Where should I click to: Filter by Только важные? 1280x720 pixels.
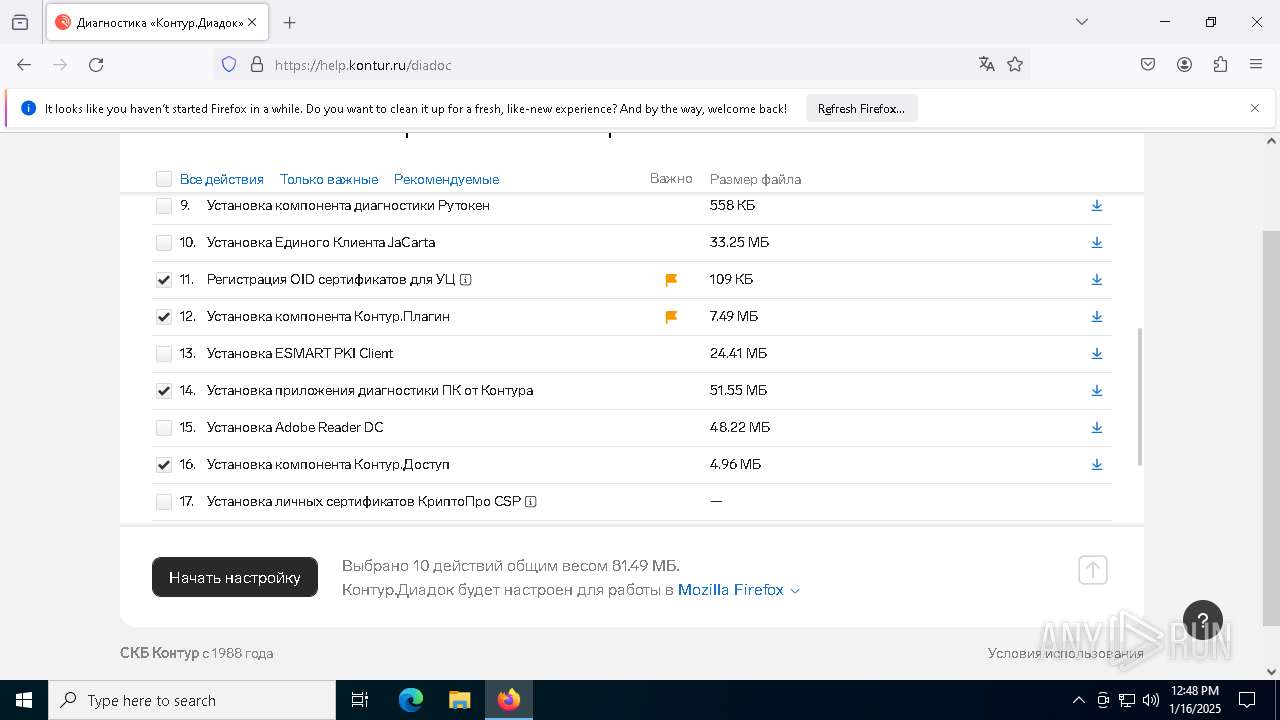point(329,179)
